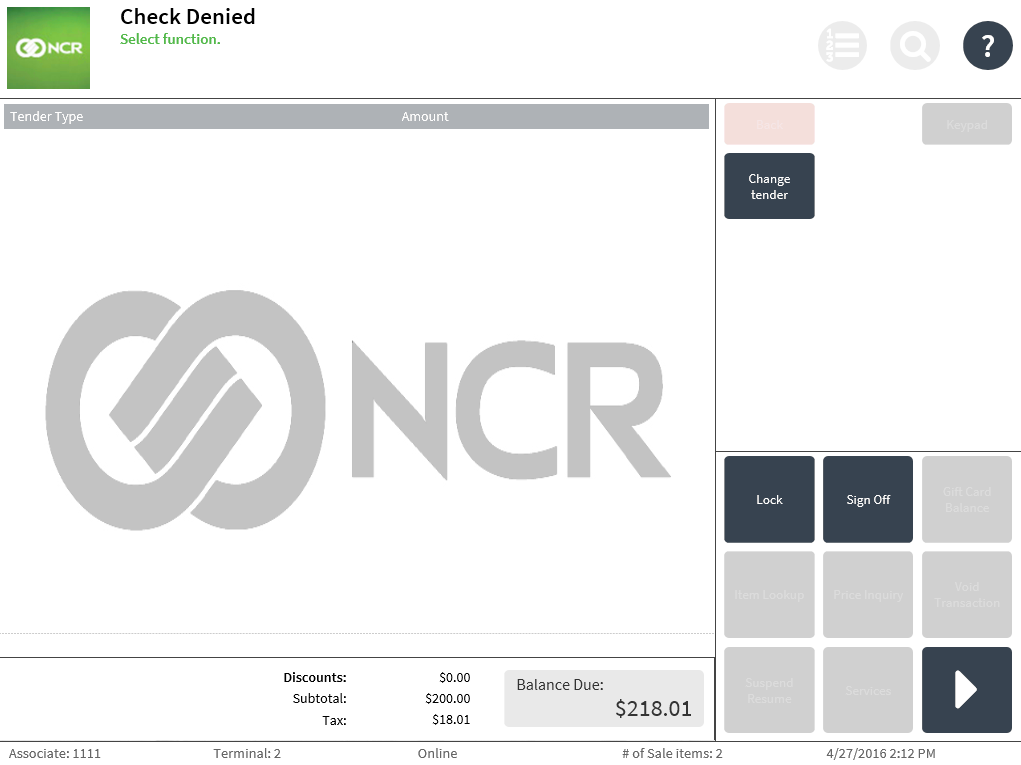This screenshot has width=1021, height=765.
Task: Click the magnifying glass search icon
Action: pos(914,46)
